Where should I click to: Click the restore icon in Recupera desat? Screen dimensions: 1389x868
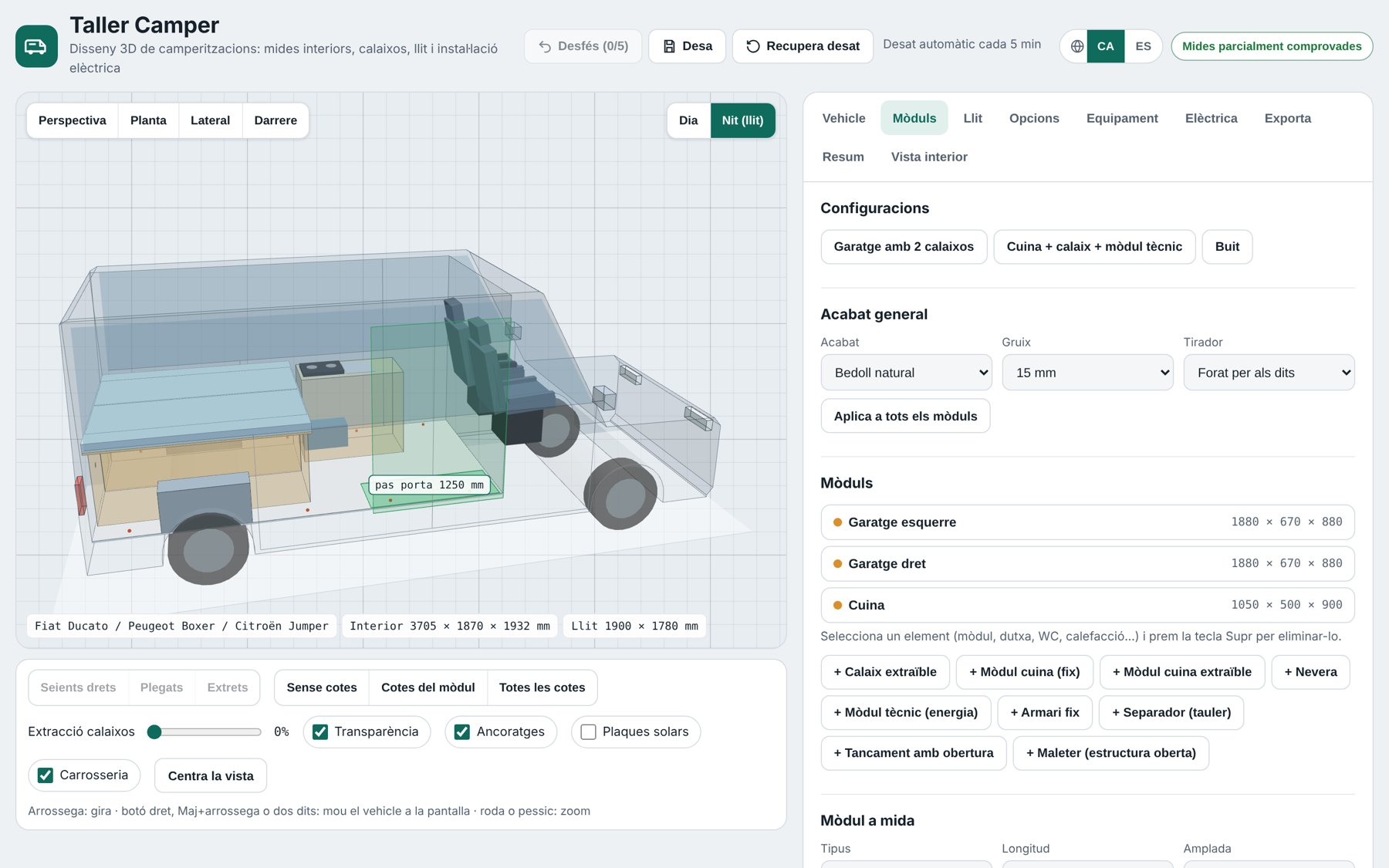753,46
